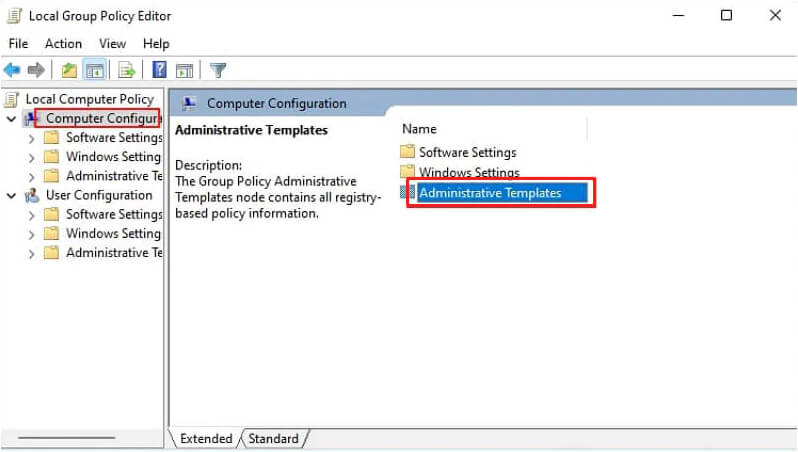Expand Administrative Templates under Computer Configuration
This screenshot has width=798, height=452.
click(32, 177)
